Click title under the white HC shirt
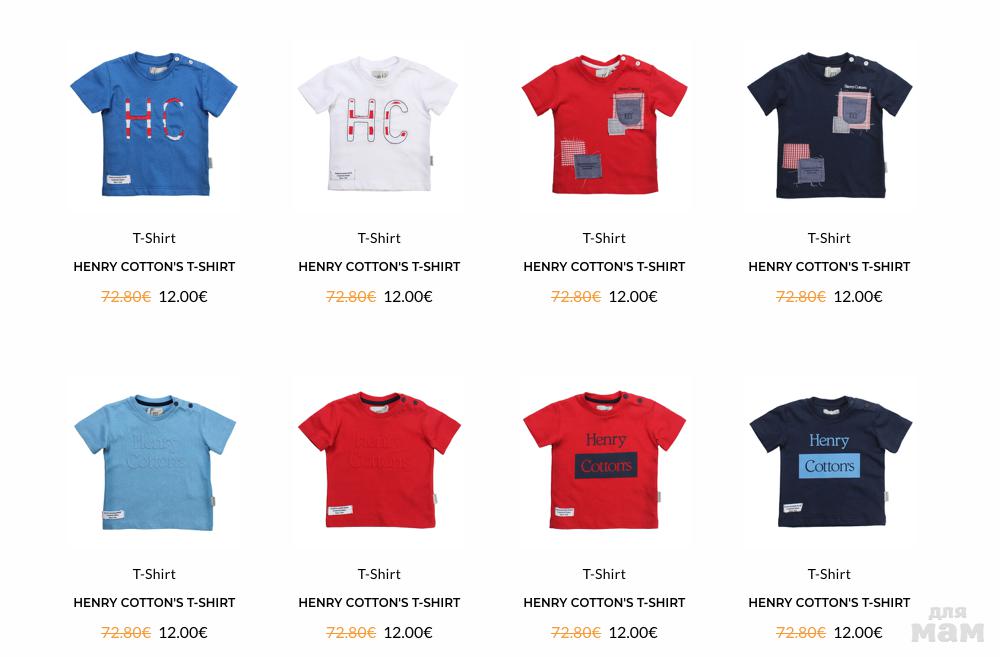 (379, 267)
